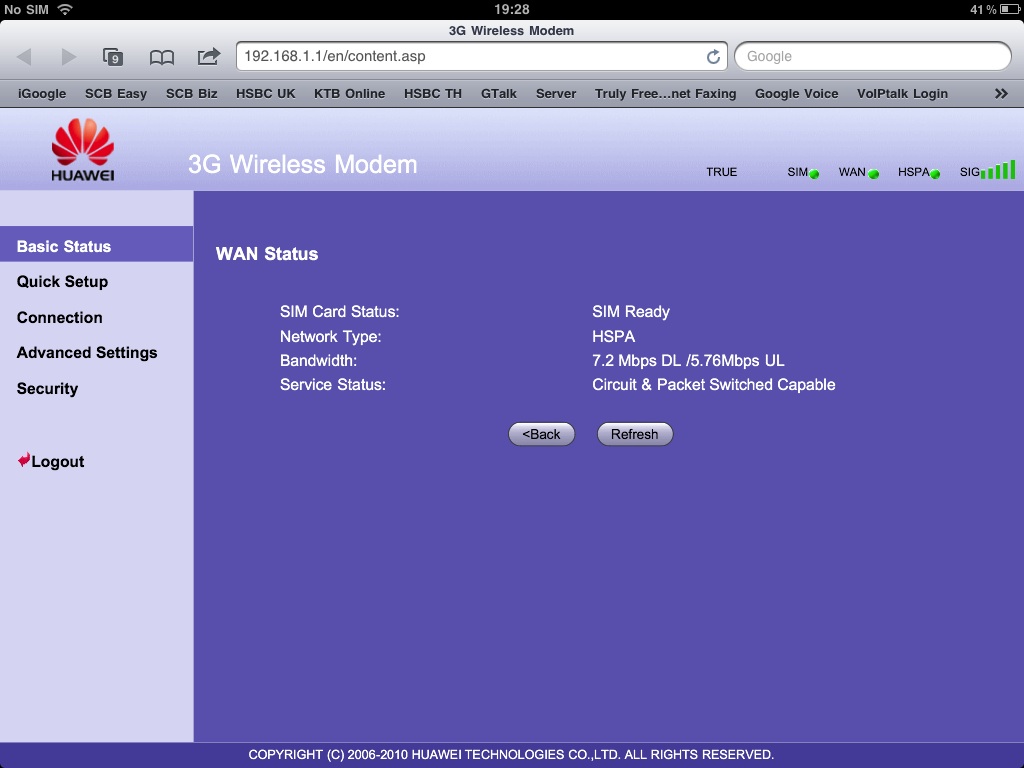Viewport: 1024px width, 768px height.
Task: Tap the Safari forward arrow
Action: 69,57
